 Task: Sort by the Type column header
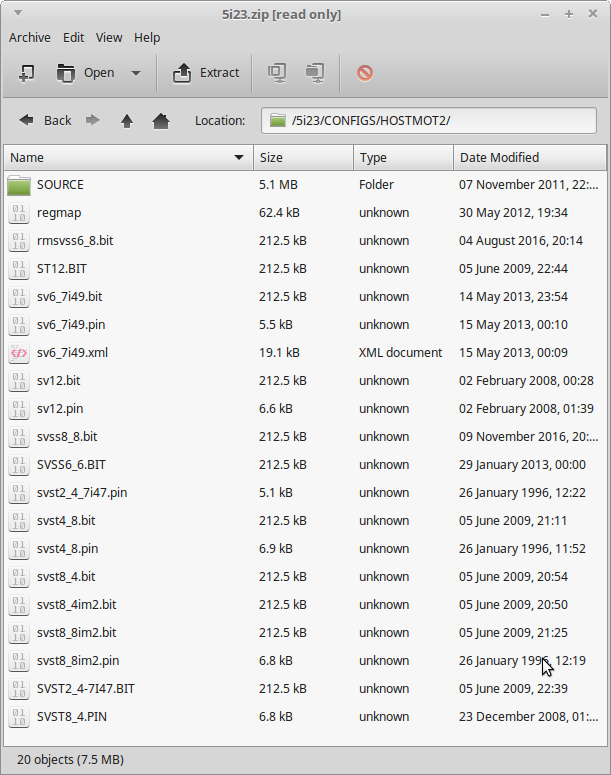pos(403,158)
